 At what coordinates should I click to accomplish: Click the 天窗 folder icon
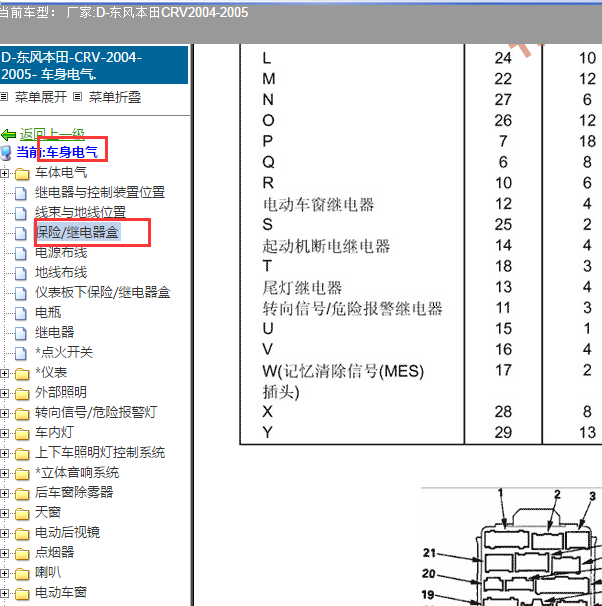tap(22, 514)
